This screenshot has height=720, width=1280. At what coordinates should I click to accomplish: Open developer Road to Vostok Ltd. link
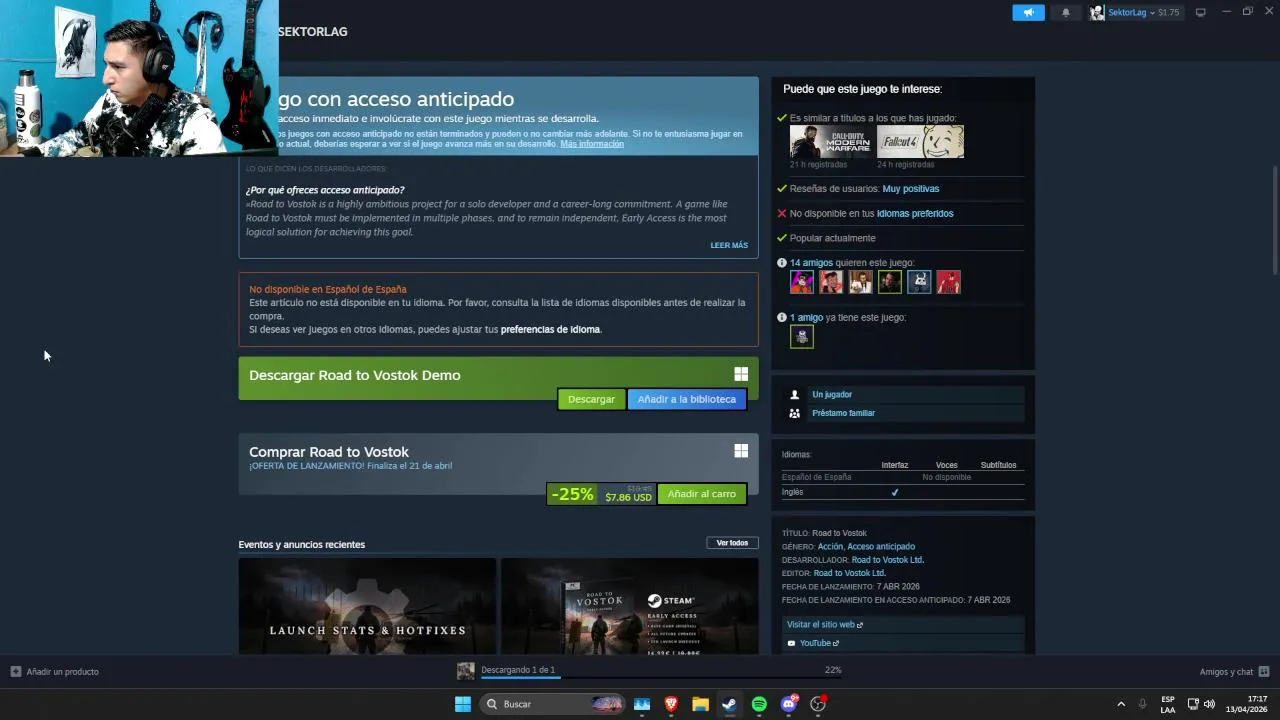pyautogui.click(x=888, y=560)
